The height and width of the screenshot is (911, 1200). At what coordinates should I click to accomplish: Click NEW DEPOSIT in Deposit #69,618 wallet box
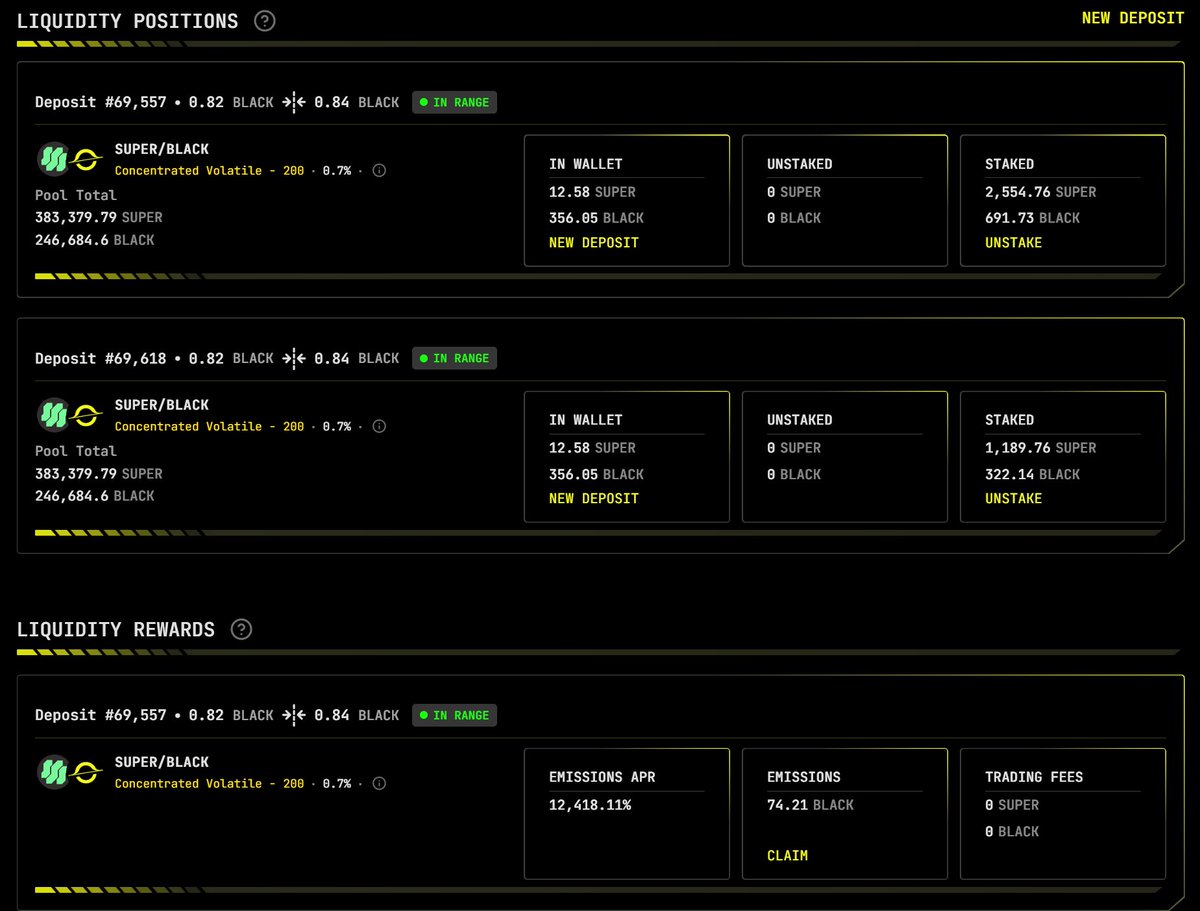tap(594, 499)
